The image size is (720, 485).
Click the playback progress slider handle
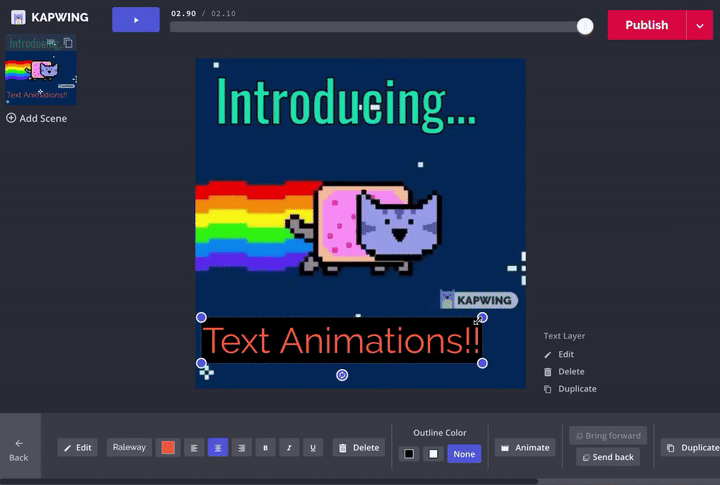click(x=585, y=27)
